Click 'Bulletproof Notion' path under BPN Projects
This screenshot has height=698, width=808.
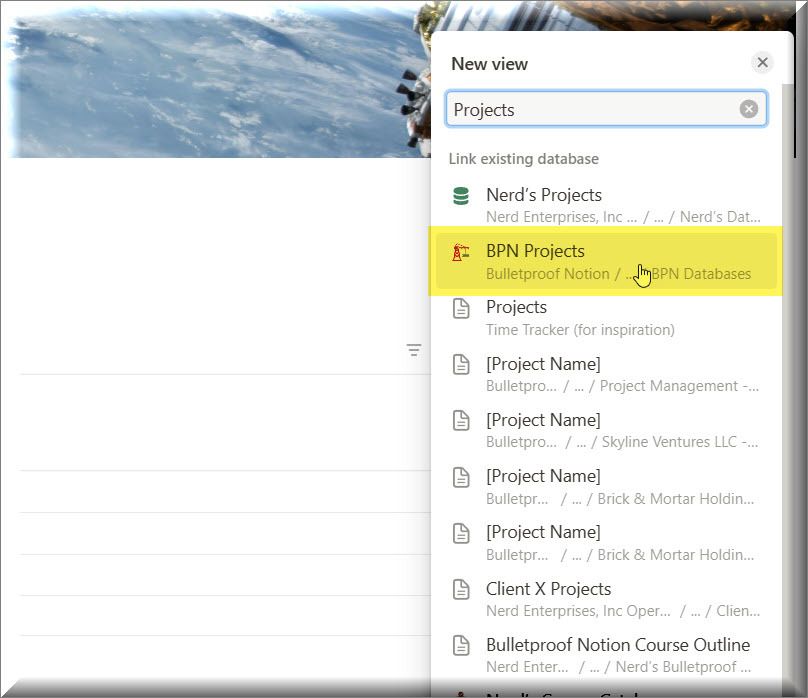547,274
